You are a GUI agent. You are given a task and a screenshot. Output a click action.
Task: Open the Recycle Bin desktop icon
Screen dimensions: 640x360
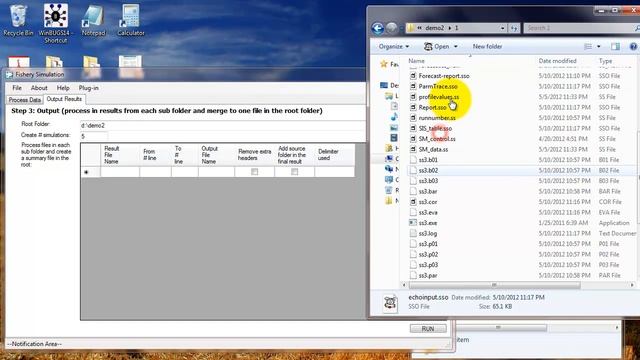(x=18, y=20)
